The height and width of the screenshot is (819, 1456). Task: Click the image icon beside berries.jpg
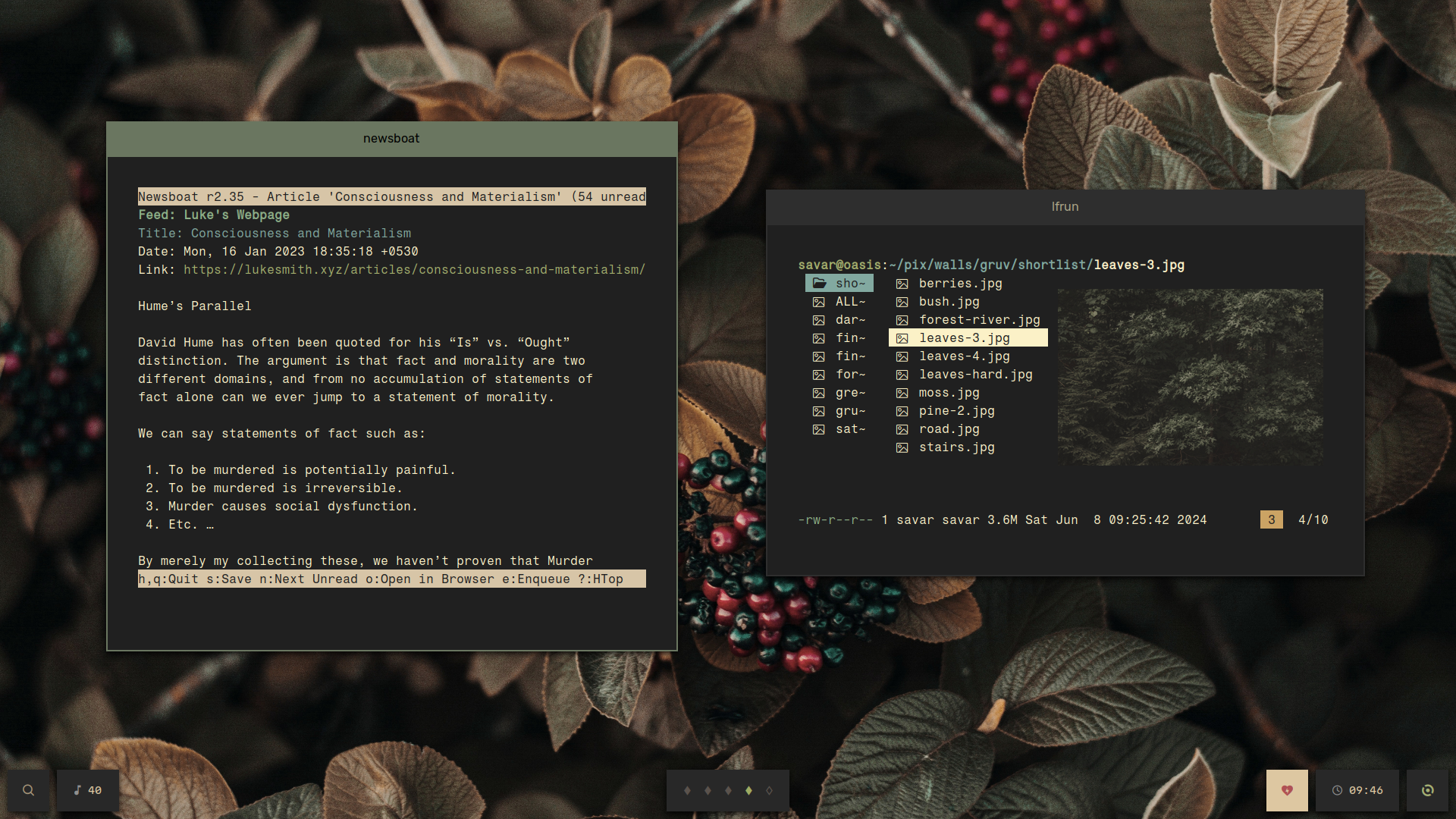pos(902,284)
